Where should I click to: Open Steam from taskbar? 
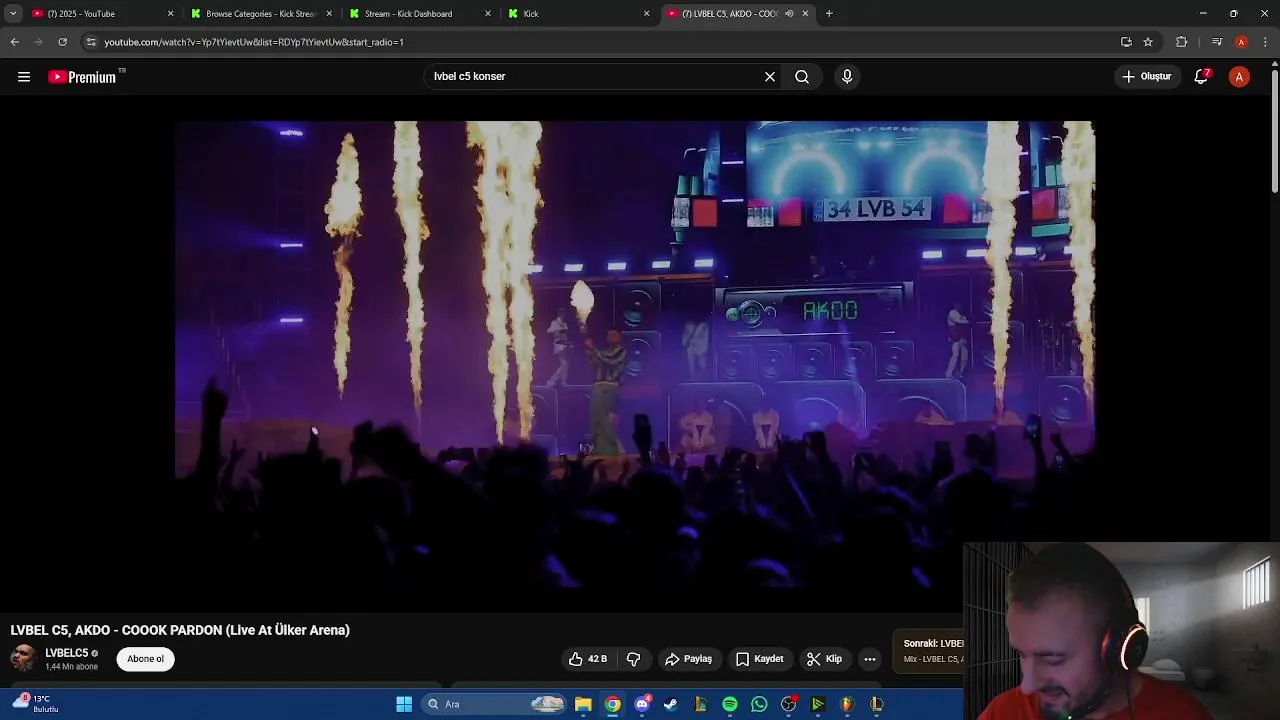click(671, 704)
